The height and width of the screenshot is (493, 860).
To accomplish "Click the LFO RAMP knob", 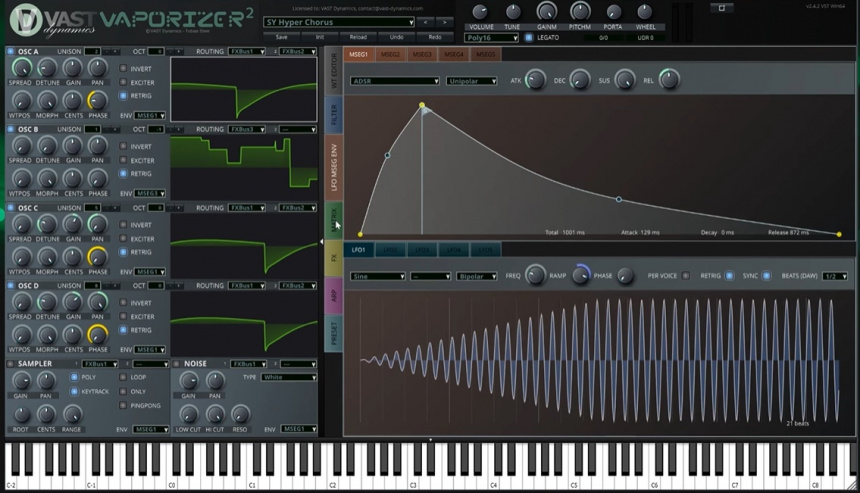I will coord(581,275).
